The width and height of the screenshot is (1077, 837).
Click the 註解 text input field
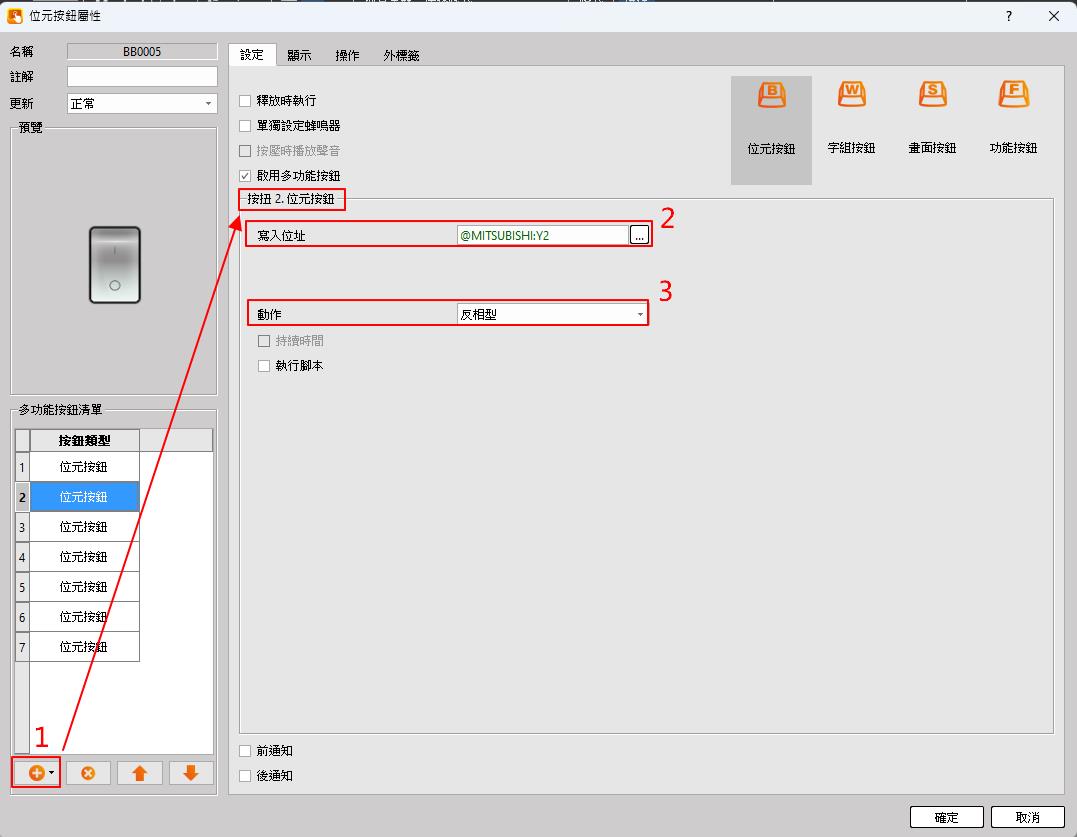click(x=141, y=77)
